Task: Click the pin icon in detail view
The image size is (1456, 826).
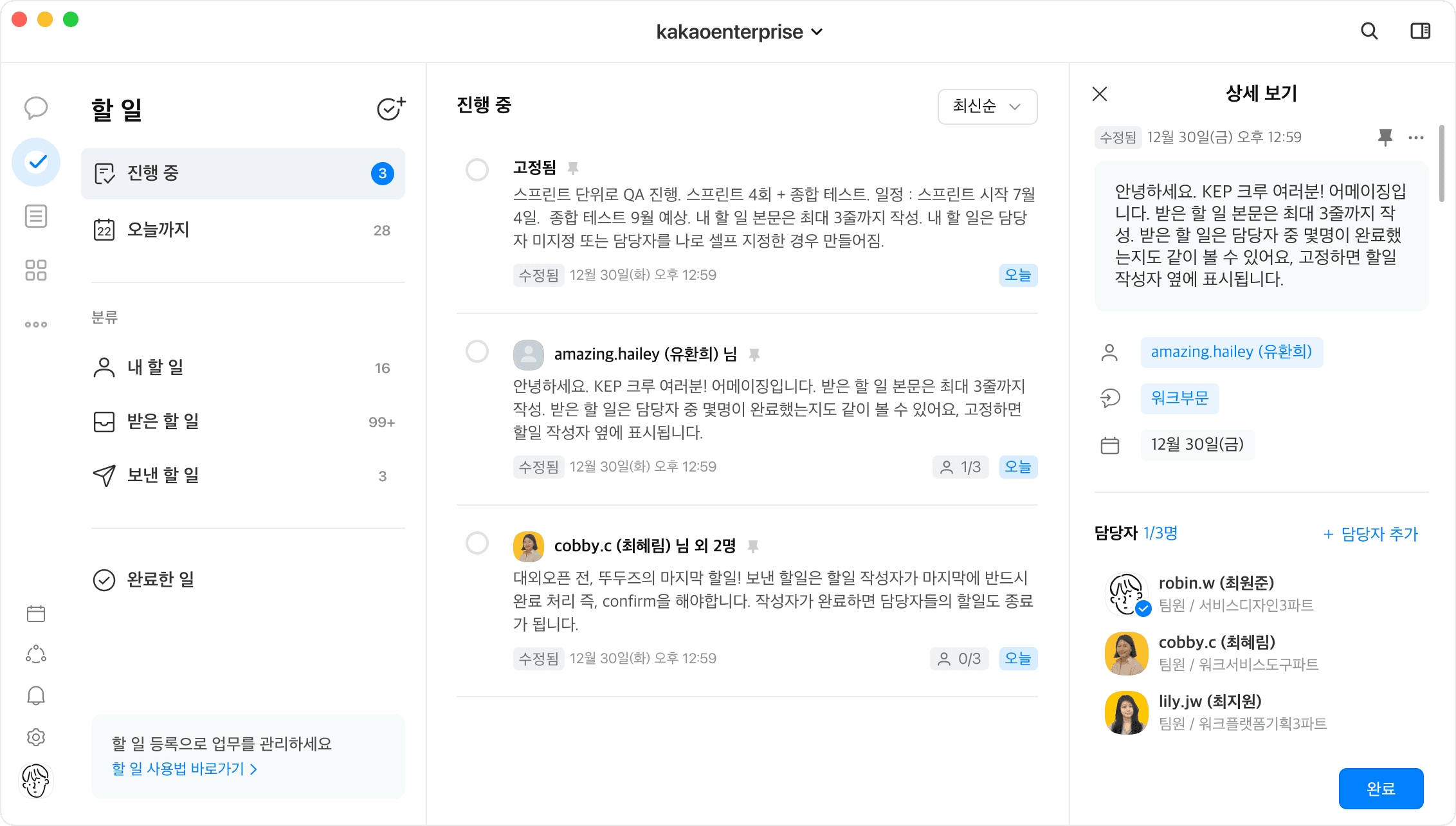Action: (1385, 137)
